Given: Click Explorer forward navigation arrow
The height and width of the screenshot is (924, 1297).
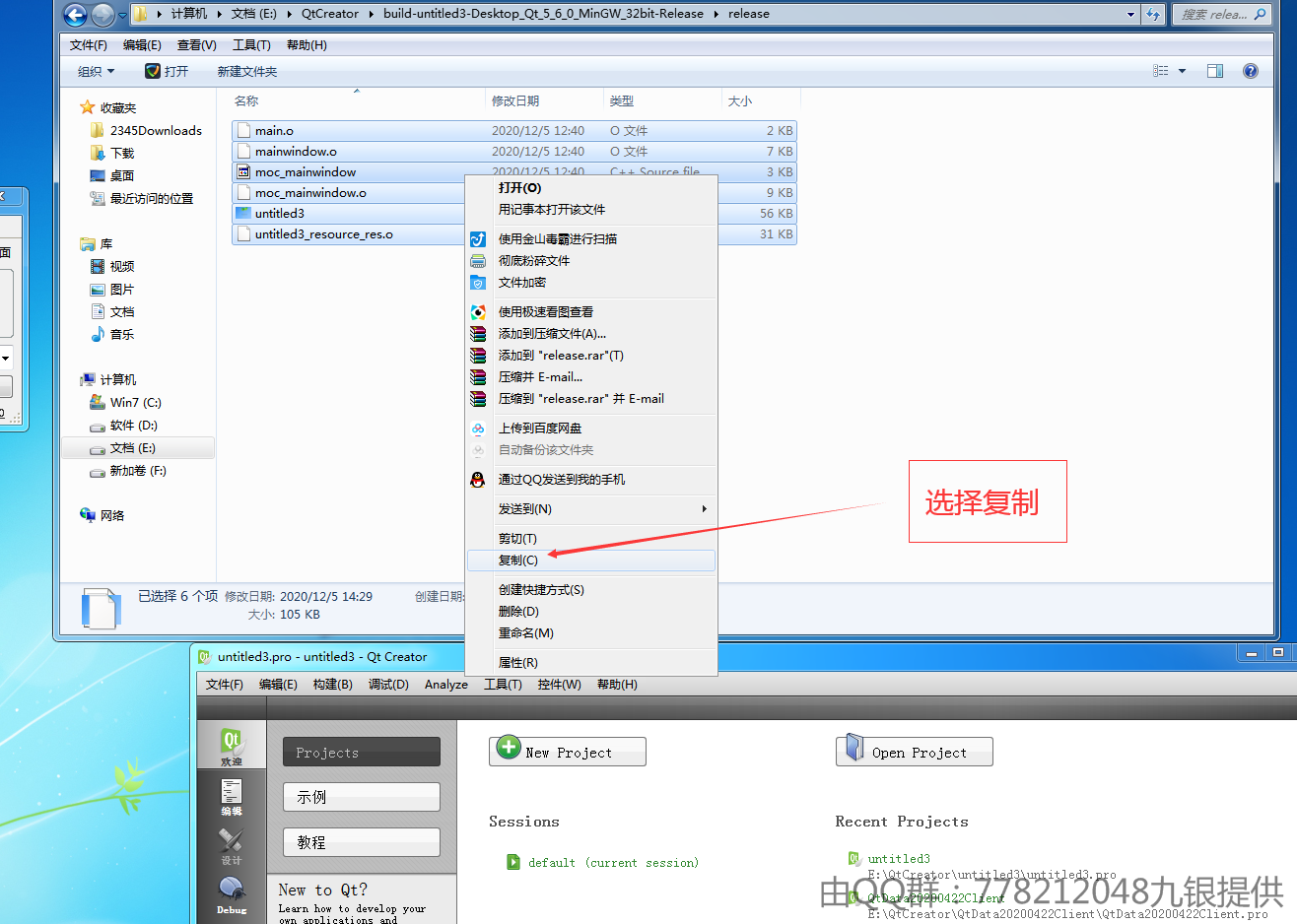Looking at the screenshot, I should click(102, 14).
